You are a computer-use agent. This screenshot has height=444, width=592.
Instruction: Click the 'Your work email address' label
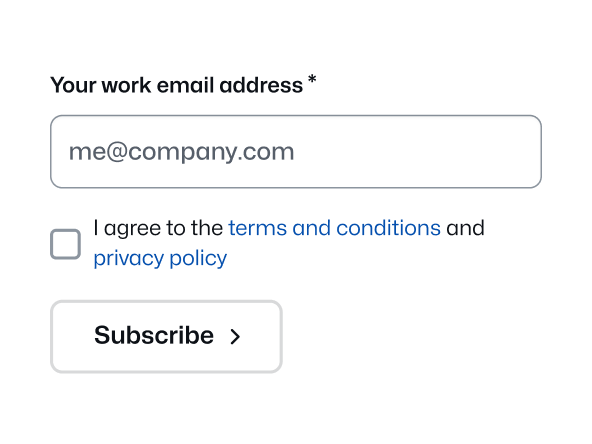tap(177, 85)
